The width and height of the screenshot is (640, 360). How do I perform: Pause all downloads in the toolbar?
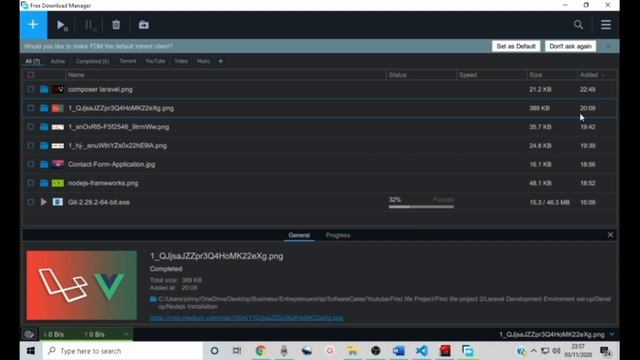(90, 25)
